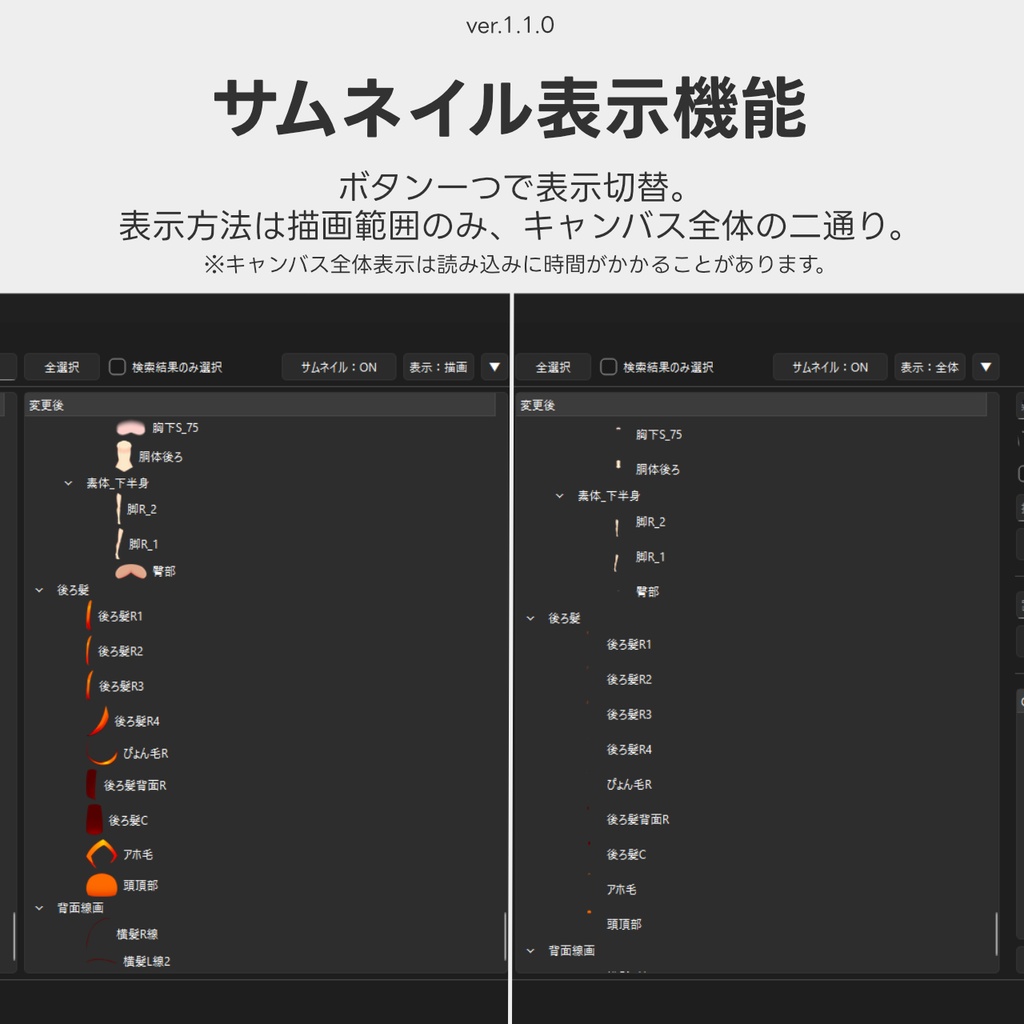
Task: Toggle サムネイル：ON button in right panel
Action: coord(830,367)
